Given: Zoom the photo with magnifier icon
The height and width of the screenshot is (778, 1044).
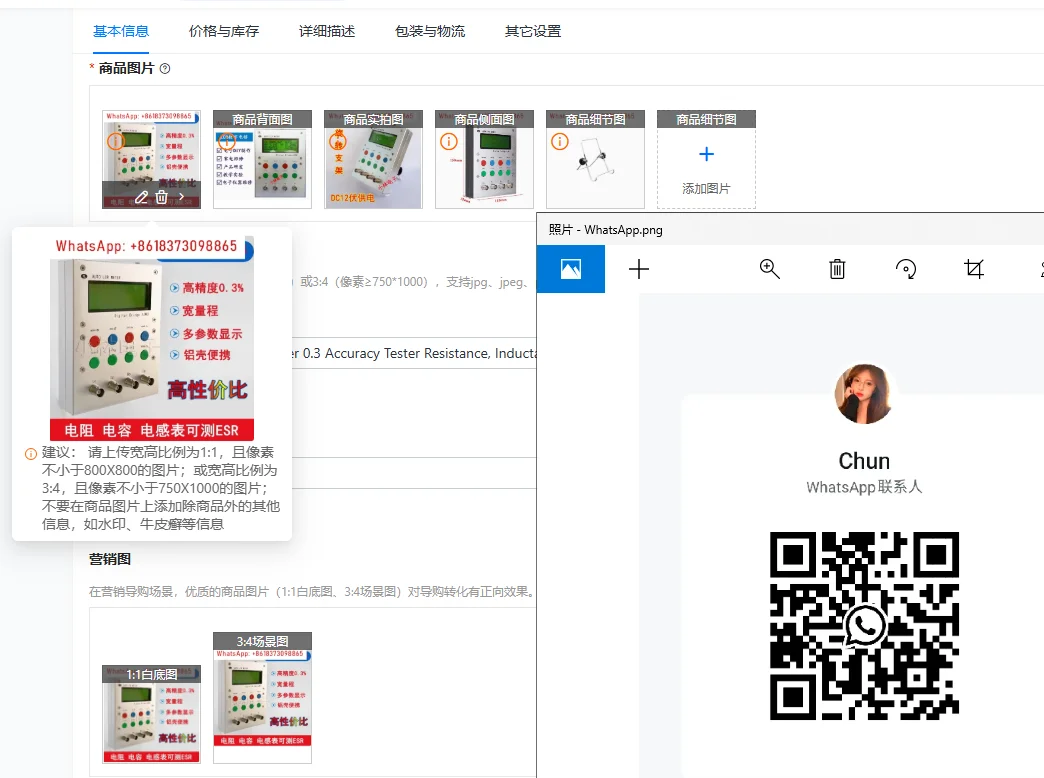Looking at the screenshot, I should (x=770, y=269).
